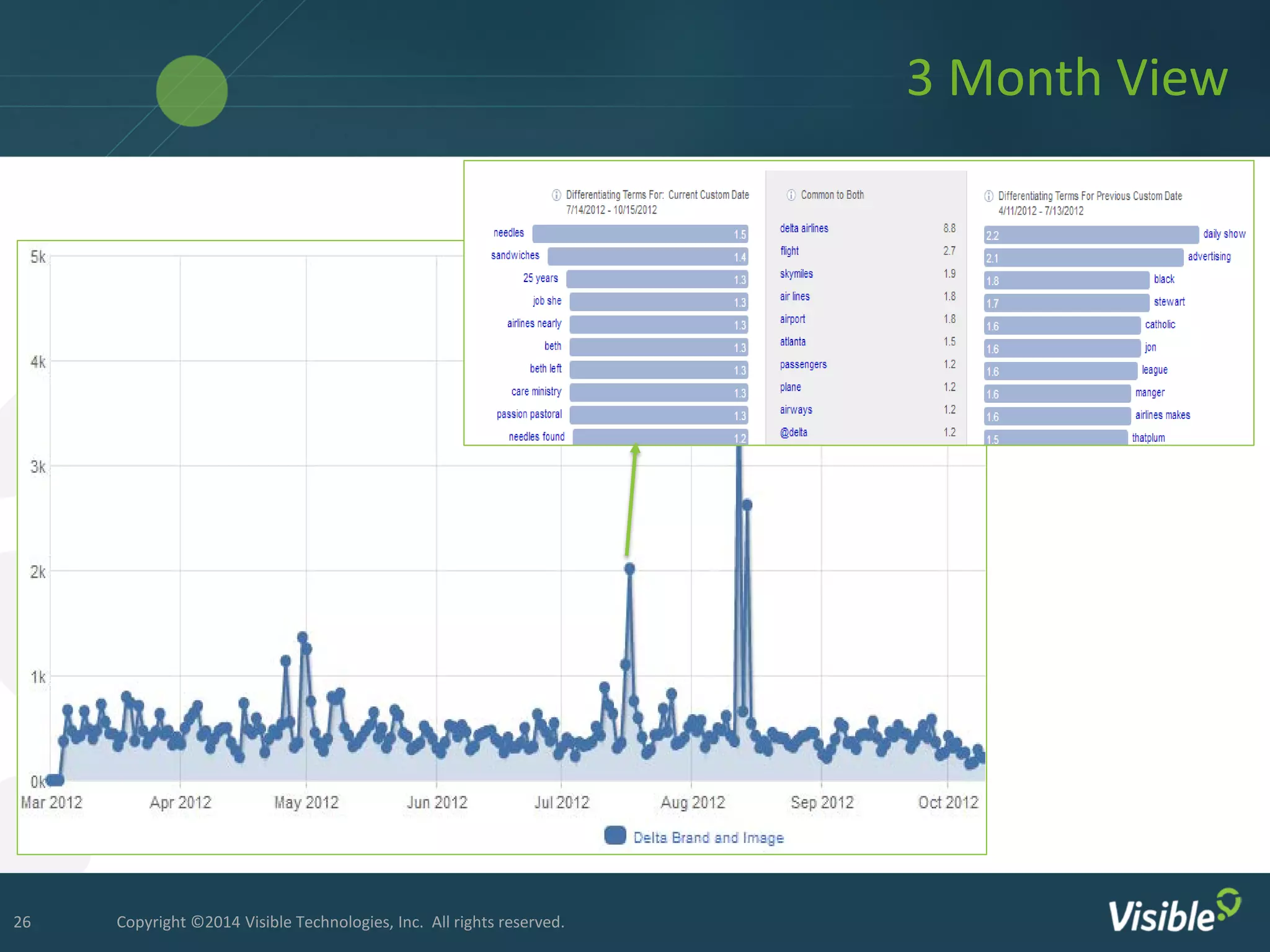Click info icon beside Current Custom Date header
The image size is (1270, 952).
pos(556,195)
